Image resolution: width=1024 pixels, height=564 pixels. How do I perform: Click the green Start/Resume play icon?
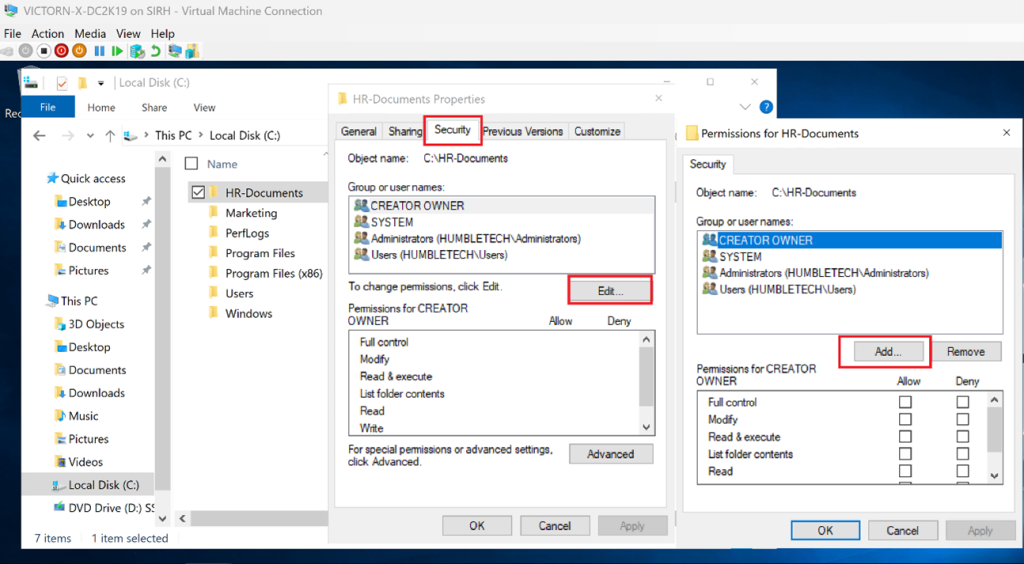pos(118,51)
